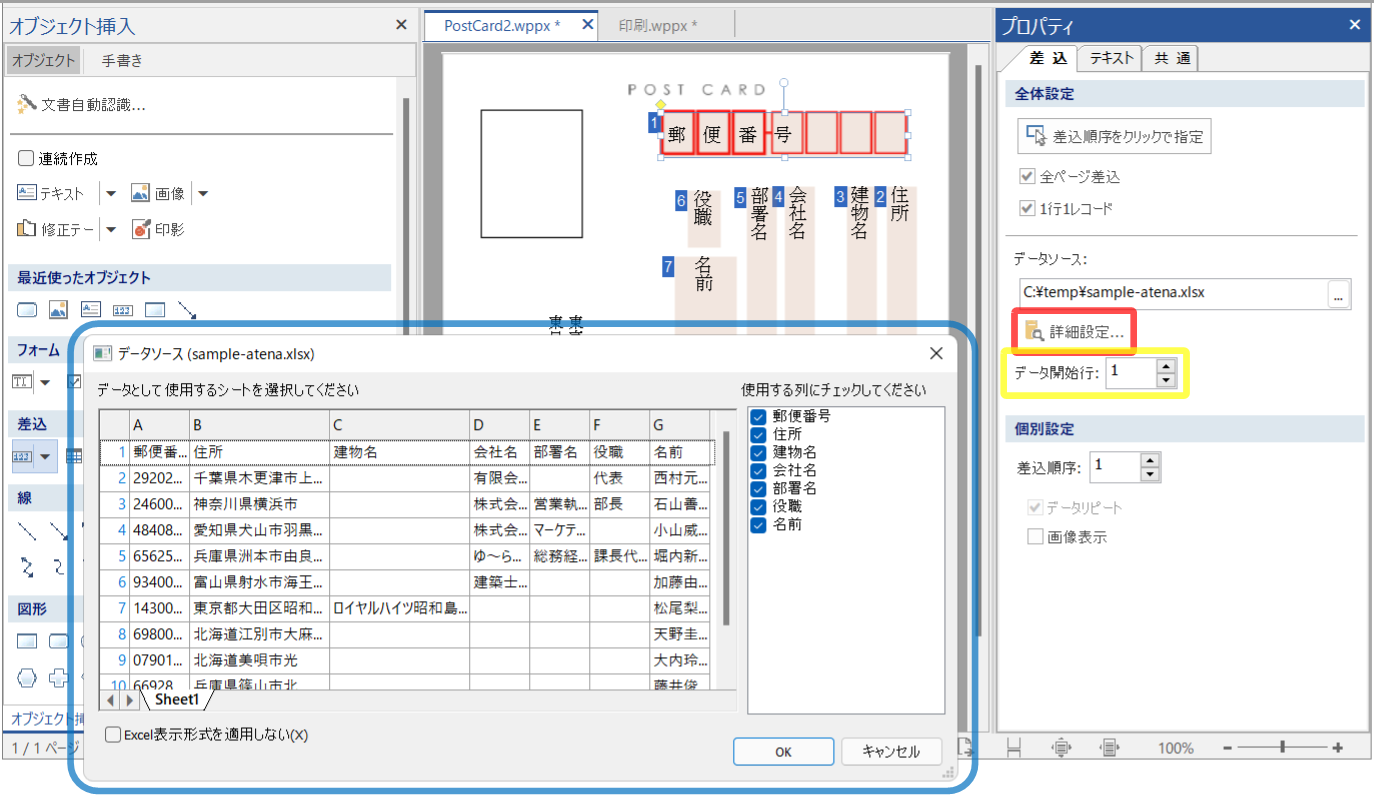The height and width of the screenshot is (799, 1374).
Task: Cancel the データソース dialog
Action: 891,752
